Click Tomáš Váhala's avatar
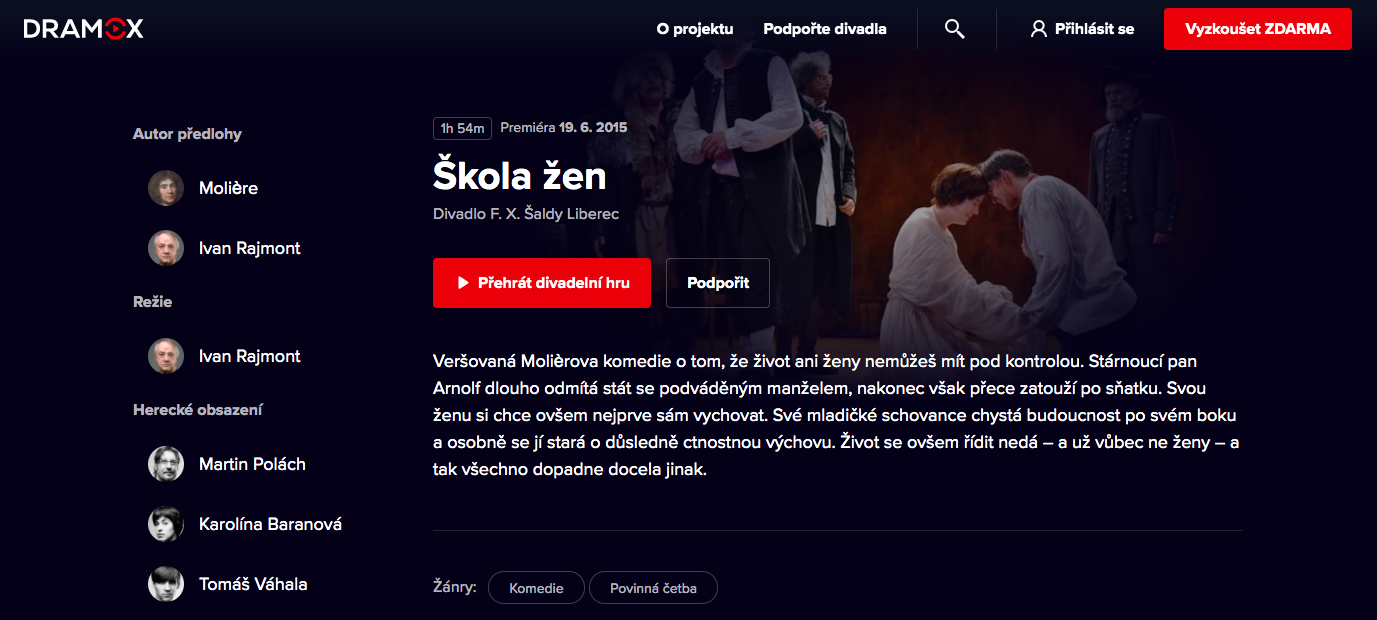Screen dimensions: 1377x620 pyautogui.click(x=166, y=584)
